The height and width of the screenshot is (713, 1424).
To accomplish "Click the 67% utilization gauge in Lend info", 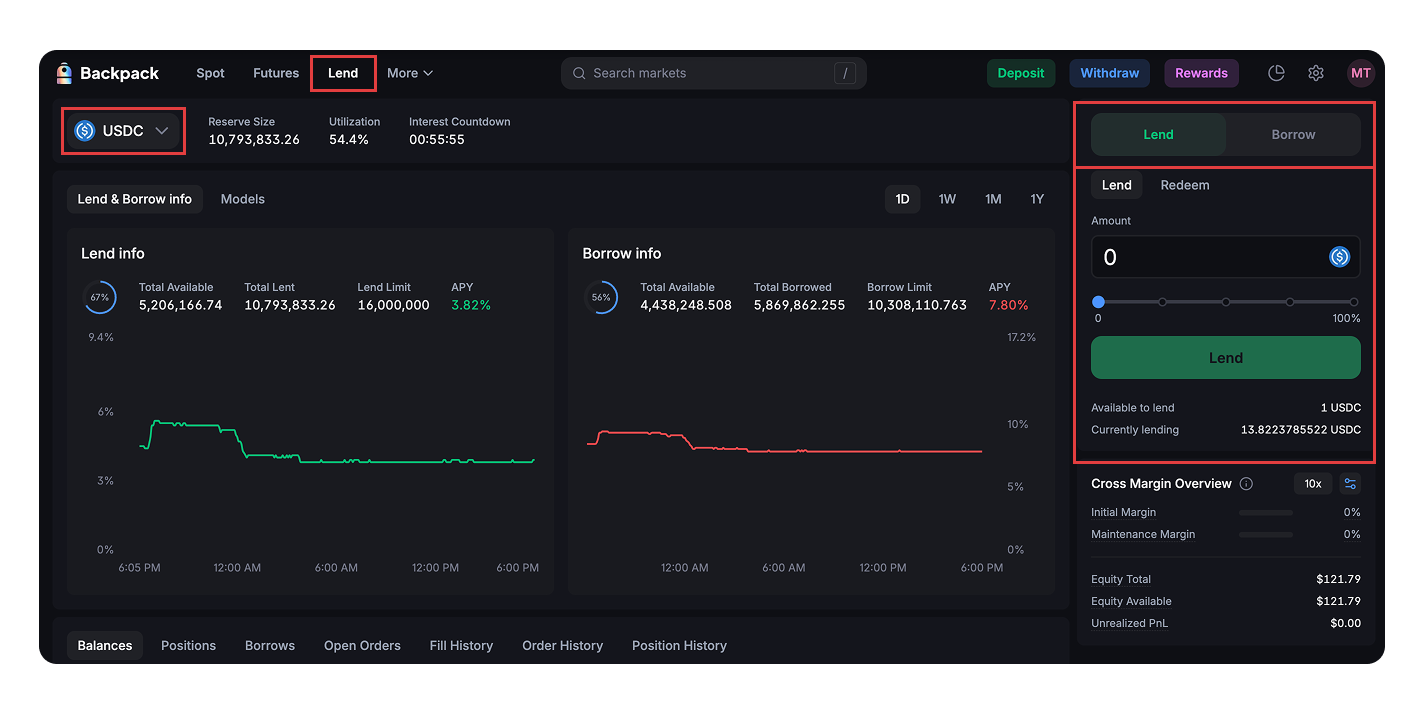I will (100, 297).
